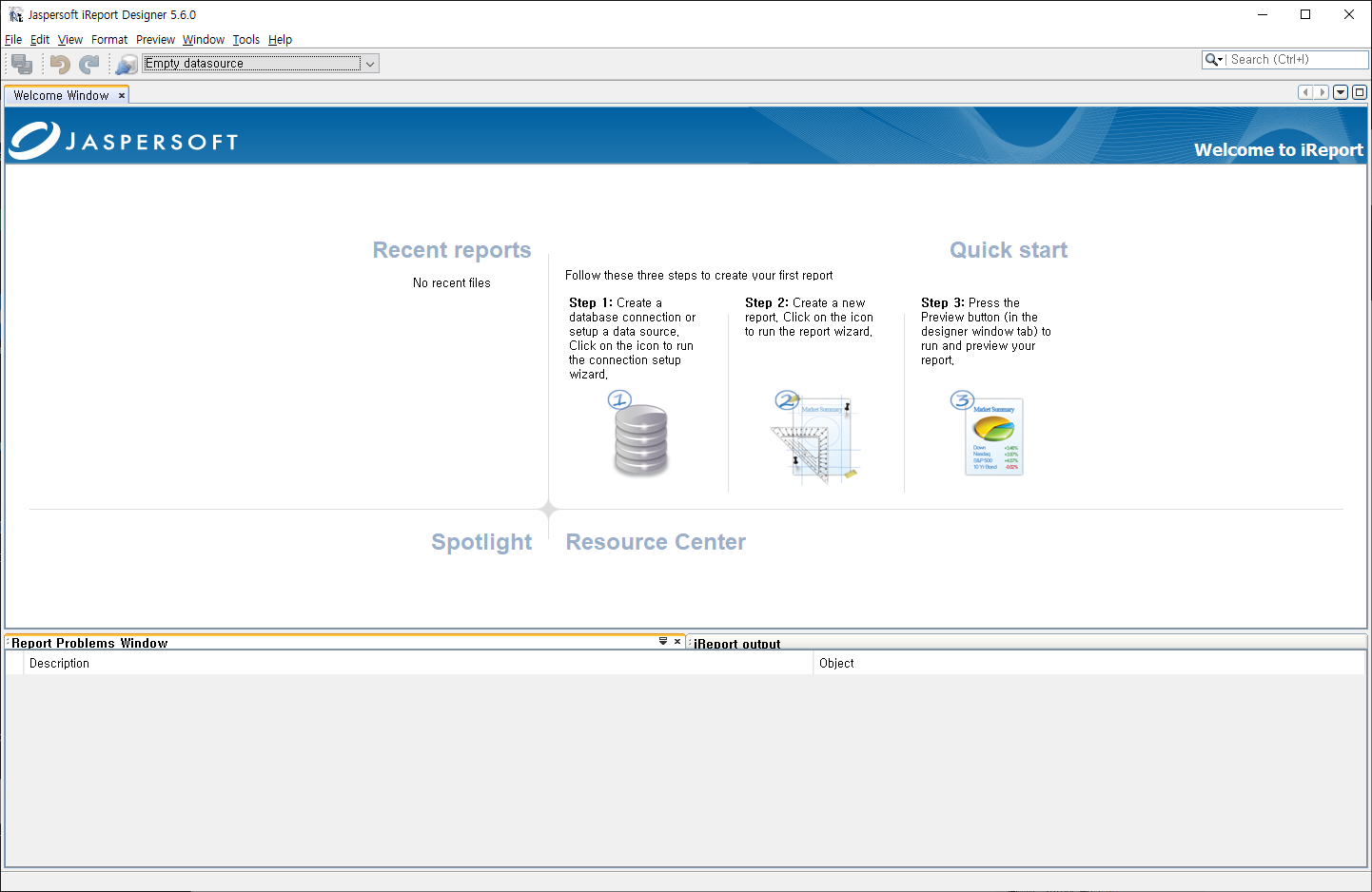
Task: Open the Format menu
Action: click(109, 40)
